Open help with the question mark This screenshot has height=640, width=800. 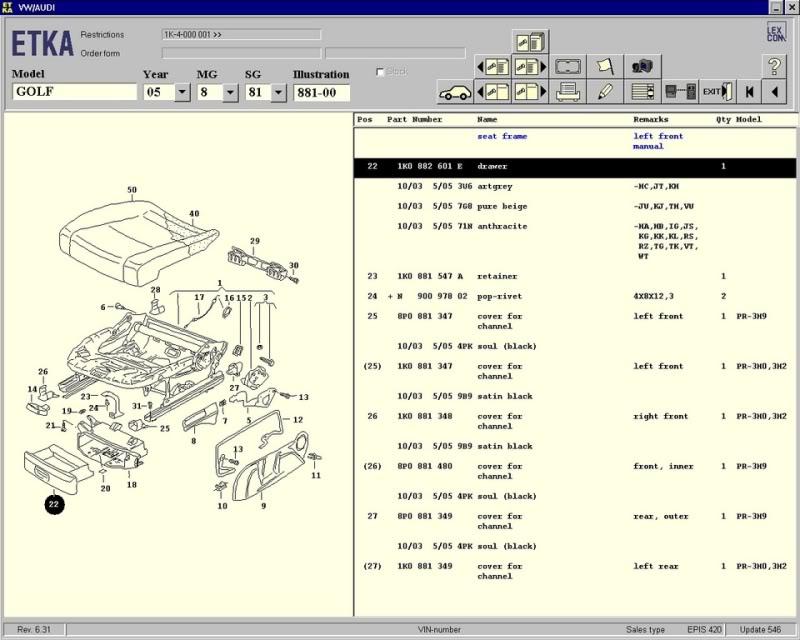tap(774, 66)
